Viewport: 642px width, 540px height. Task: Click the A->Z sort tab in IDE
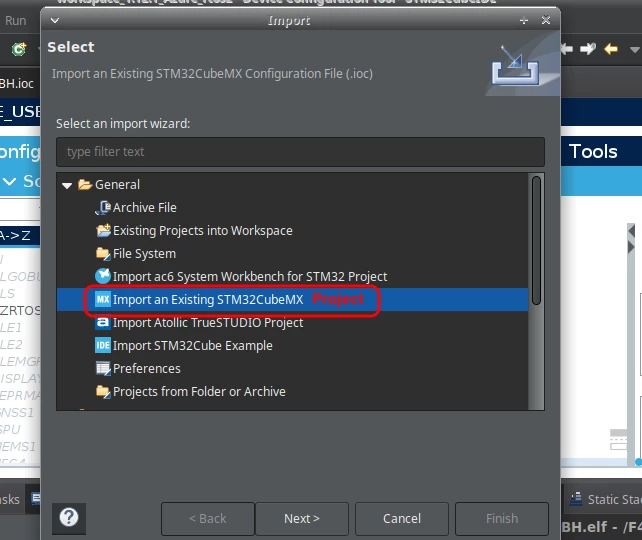click(16, 235)
